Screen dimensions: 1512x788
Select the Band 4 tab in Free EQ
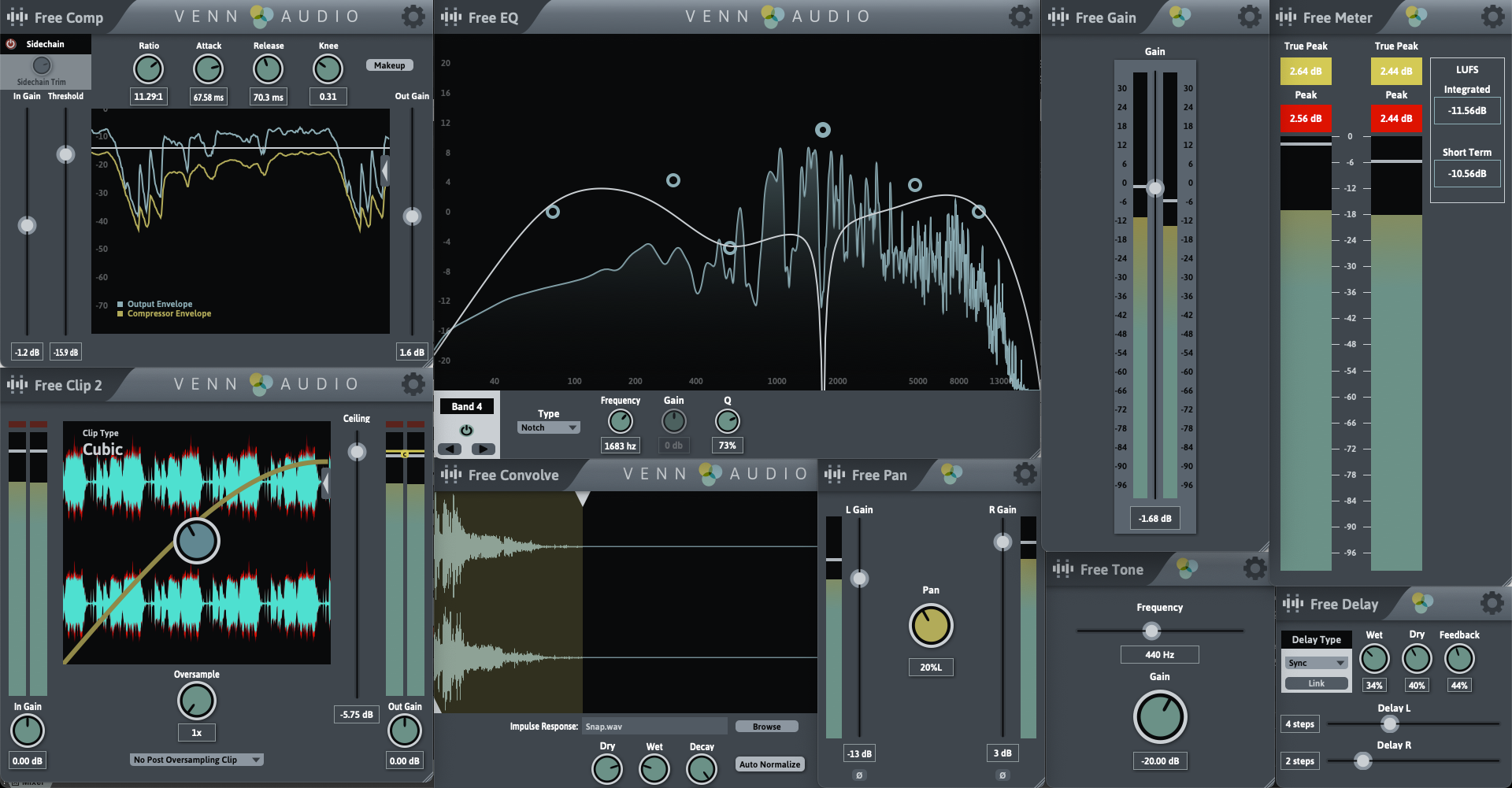point(466,405)
